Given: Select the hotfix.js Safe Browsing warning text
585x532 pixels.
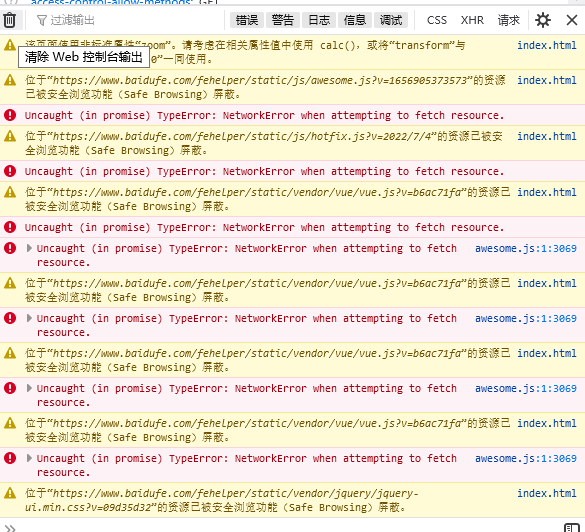Looking at the screenshot, I should pos(263,143).
